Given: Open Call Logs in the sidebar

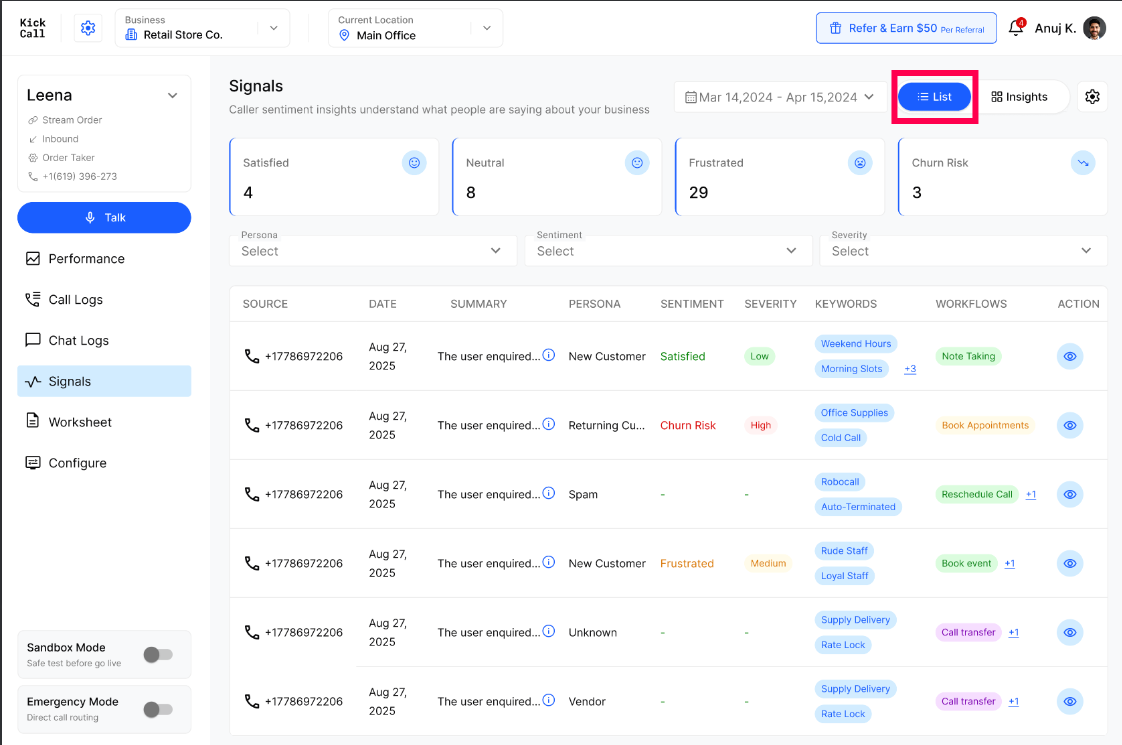Looking at the screenshot, I should click(104, 299).
